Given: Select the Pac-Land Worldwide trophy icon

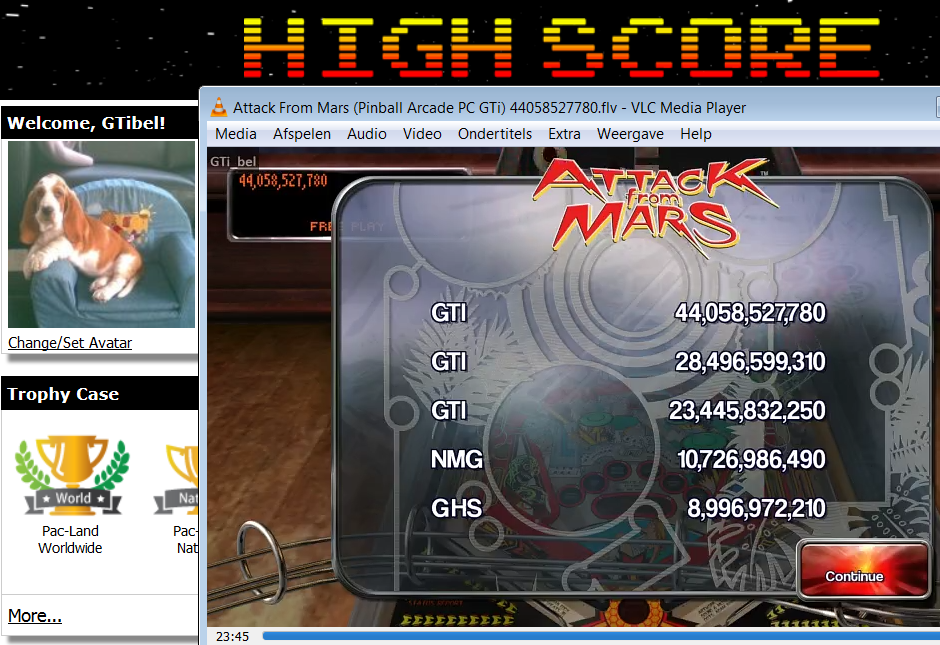Looking at the screenshot, I should click(73, 476).
